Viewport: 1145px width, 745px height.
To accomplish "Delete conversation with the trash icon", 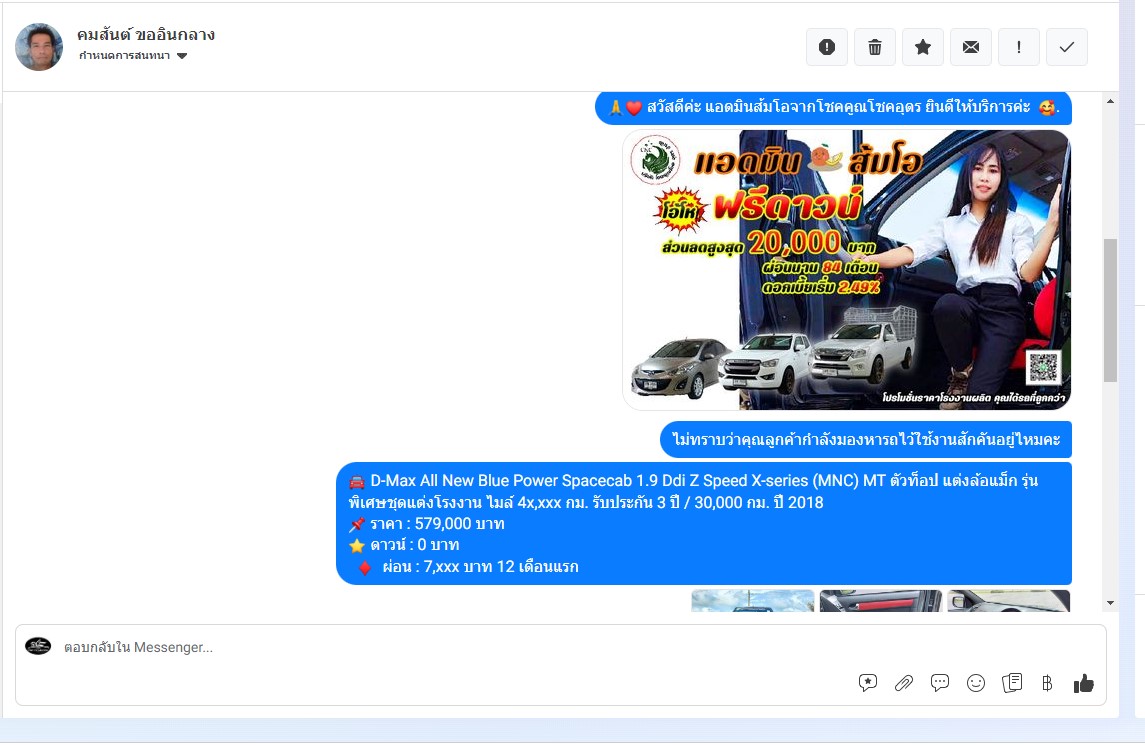I will [875, 47].
